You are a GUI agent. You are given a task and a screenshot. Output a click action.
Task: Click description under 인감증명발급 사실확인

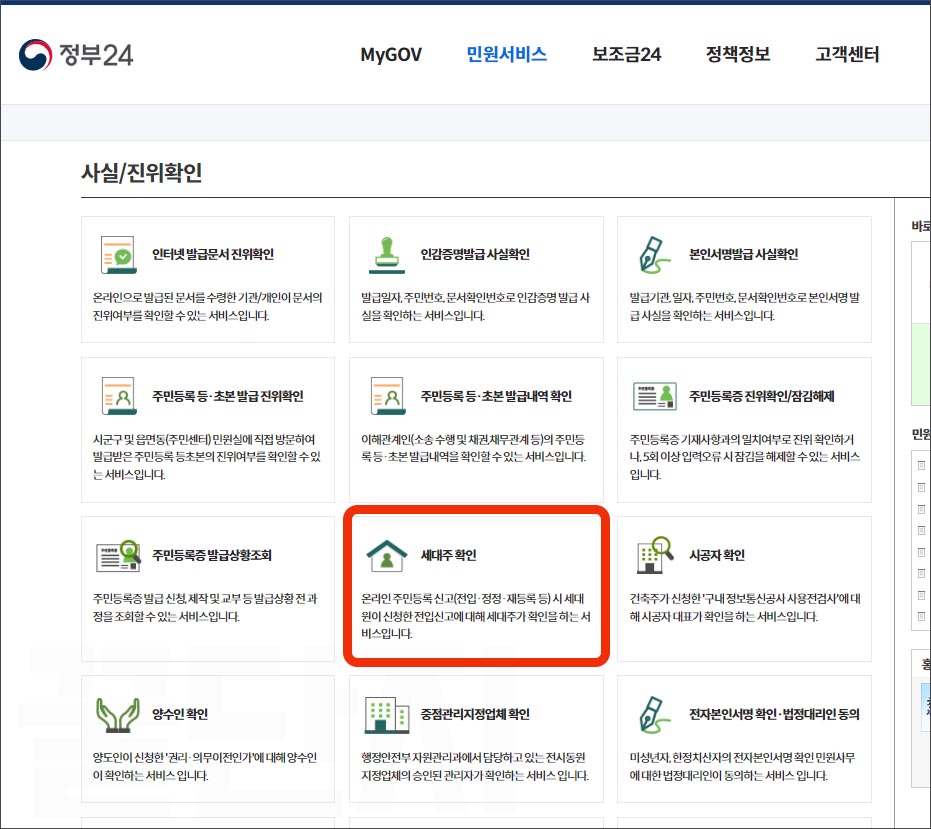click(475, 306)
